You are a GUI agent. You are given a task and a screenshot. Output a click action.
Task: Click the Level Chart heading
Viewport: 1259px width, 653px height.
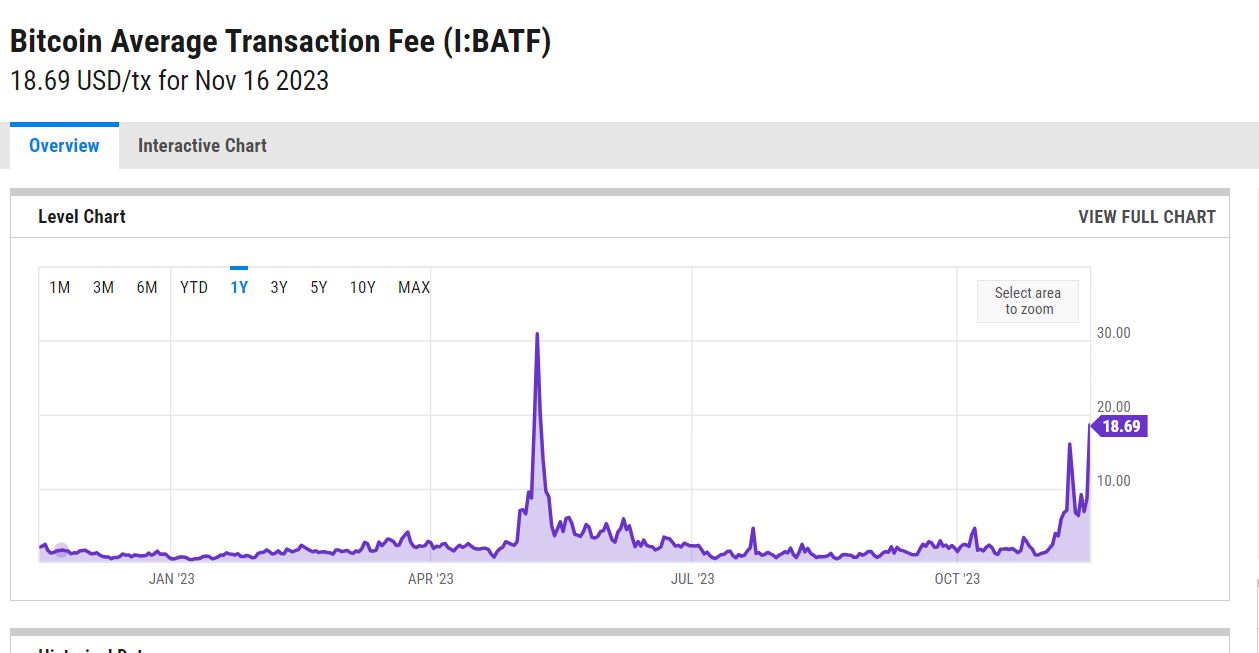coord(82,217)
